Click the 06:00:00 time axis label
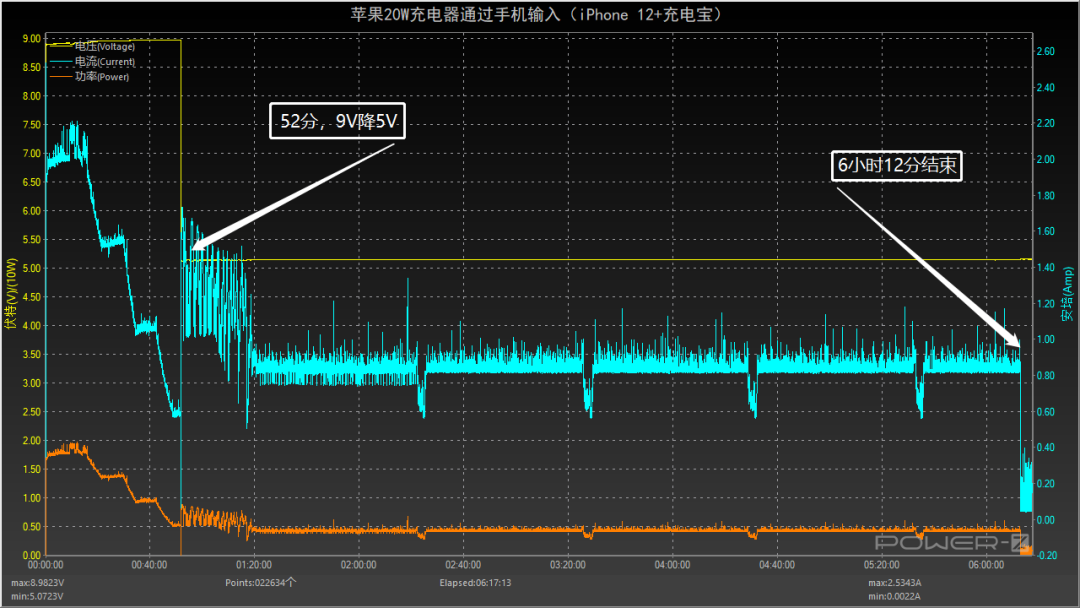The image size is (1080, 608). pos(986,565)
